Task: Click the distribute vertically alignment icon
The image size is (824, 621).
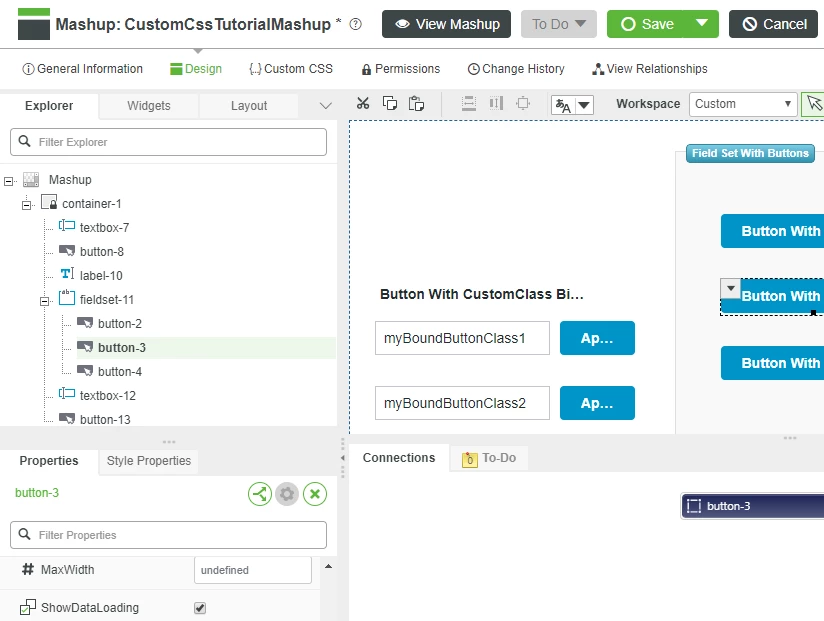Action: click(x=469, y=104)
